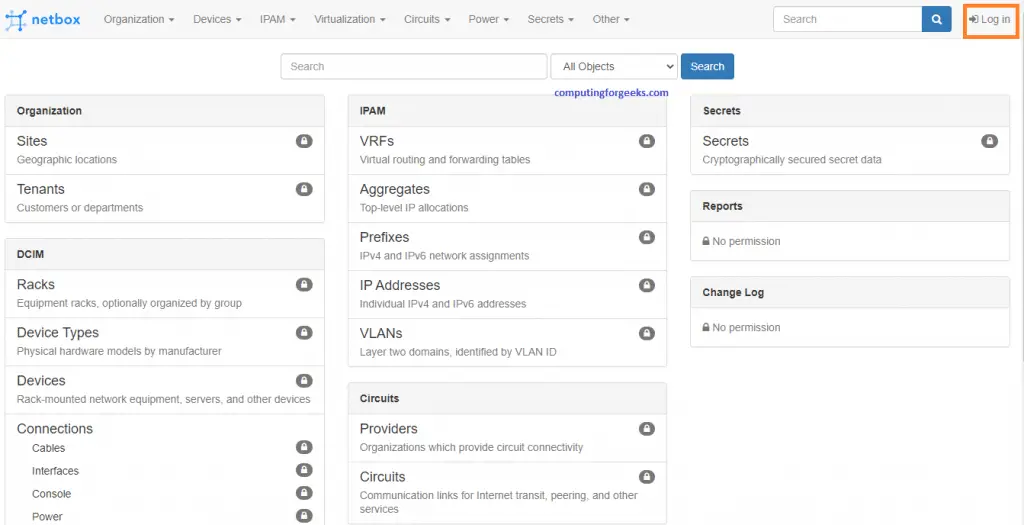The width and height of the screenshot is (1024, 525).
Task: Click the 'Reports' panel heading
Action: coord(722,206)
